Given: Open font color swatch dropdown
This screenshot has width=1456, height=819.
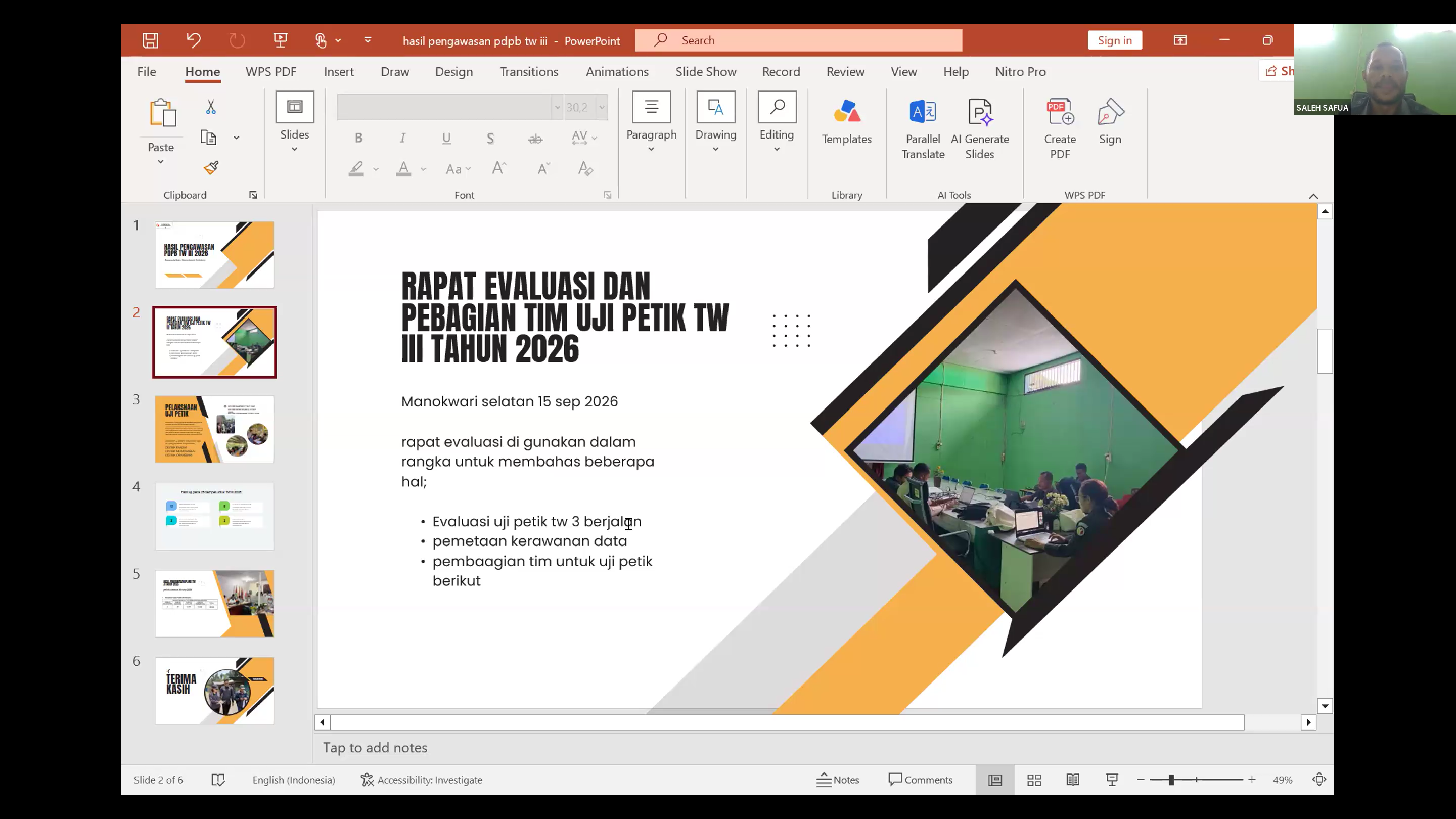Looking at the screenshot, I should [x=423, y=169].
